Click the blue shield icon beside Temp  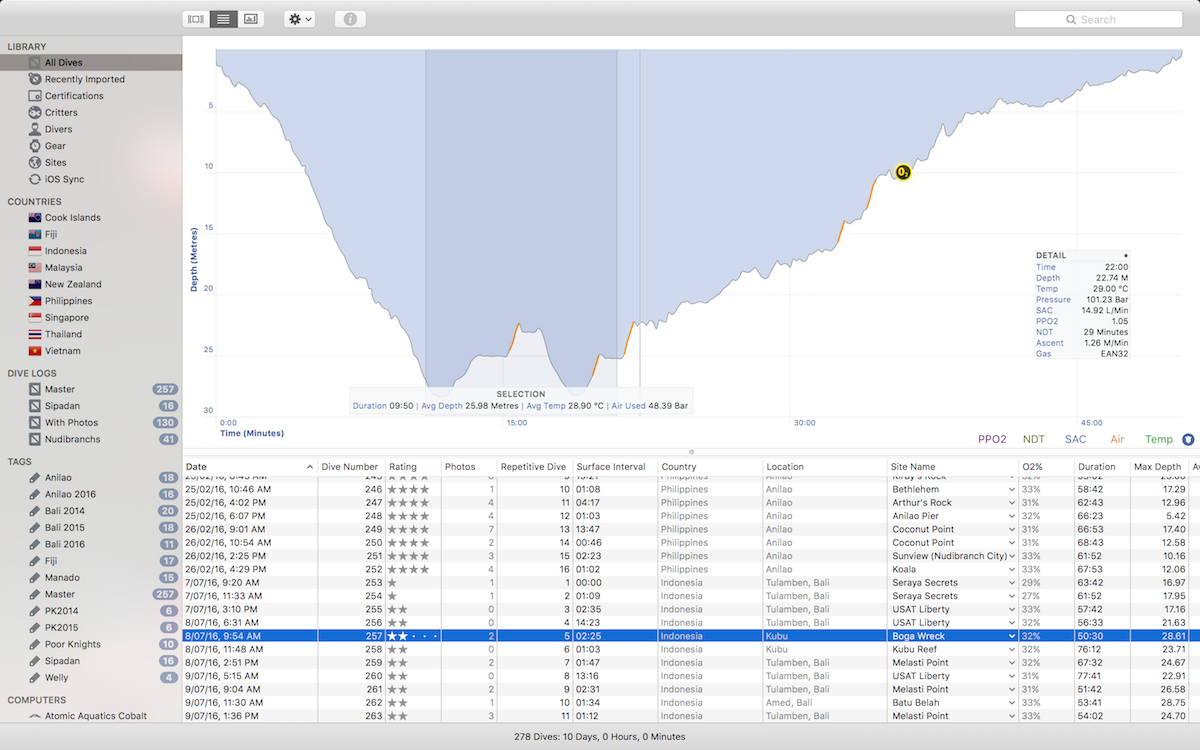pyautogui.click(x=1188, y=439)
